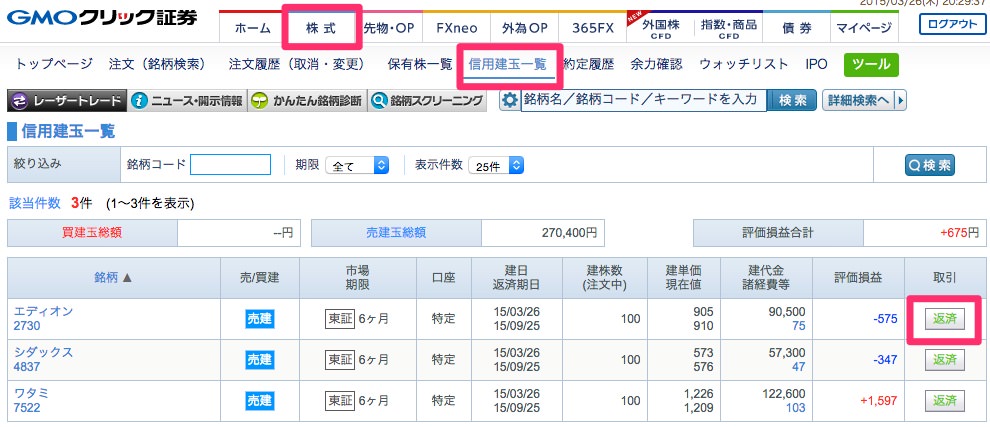Screen dimensions: 990x427
Task: Click 売建玉総額 value 270,400円
Action: pos(568,232)
